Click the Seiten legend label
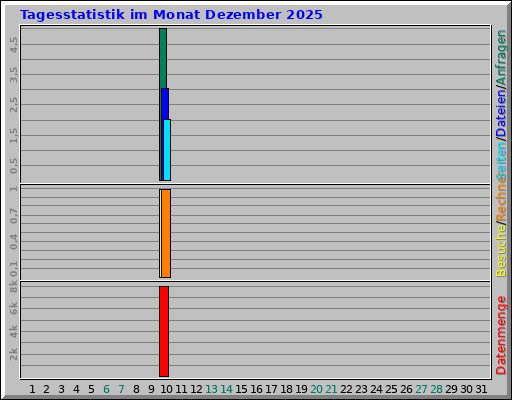The image size is (512, 400). 501,160
